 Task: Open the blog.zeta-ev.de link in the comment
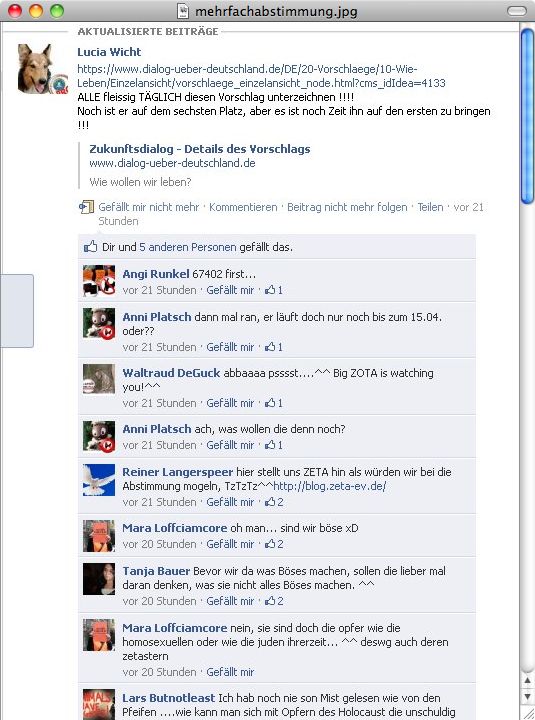[329, 486]
